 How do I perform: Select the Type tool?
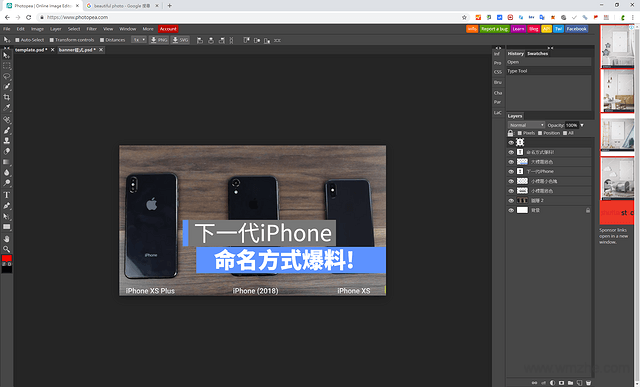[x=7, y=195]
